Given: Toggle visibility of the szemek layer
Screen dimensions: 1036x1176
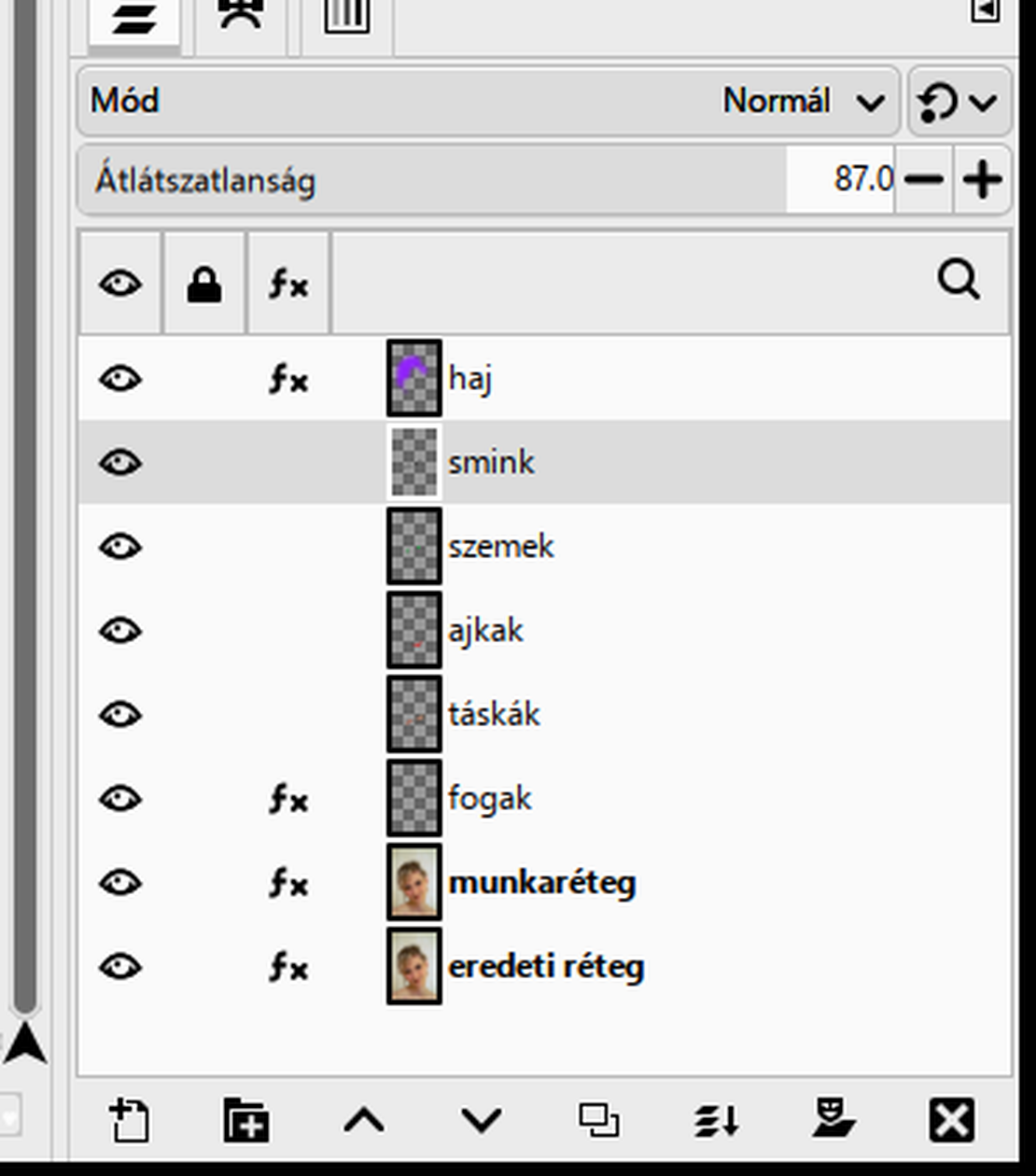Looking at the screenshot, I should point(120,547).
